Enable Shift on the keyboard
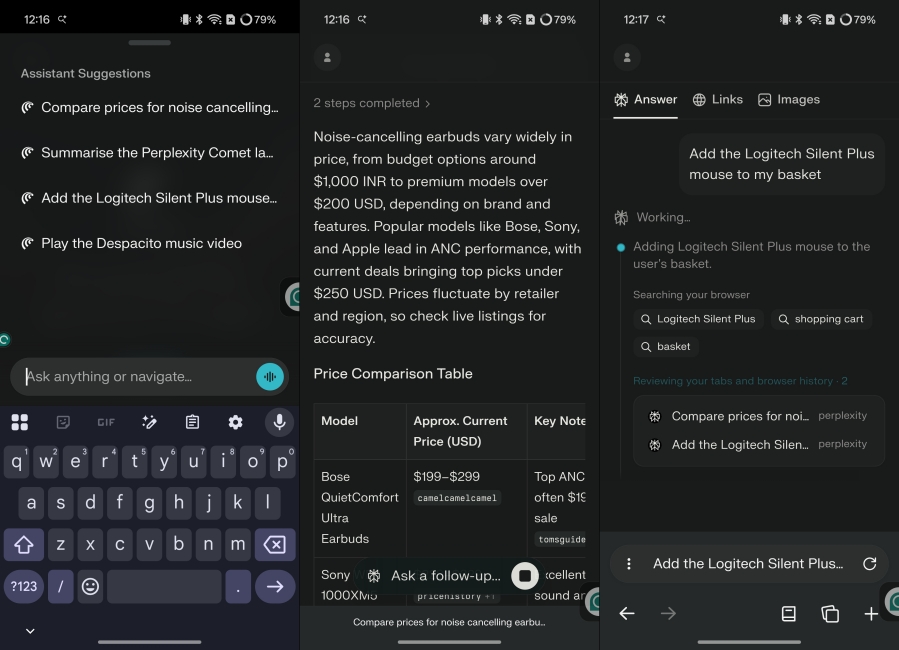 pos(23,544)
